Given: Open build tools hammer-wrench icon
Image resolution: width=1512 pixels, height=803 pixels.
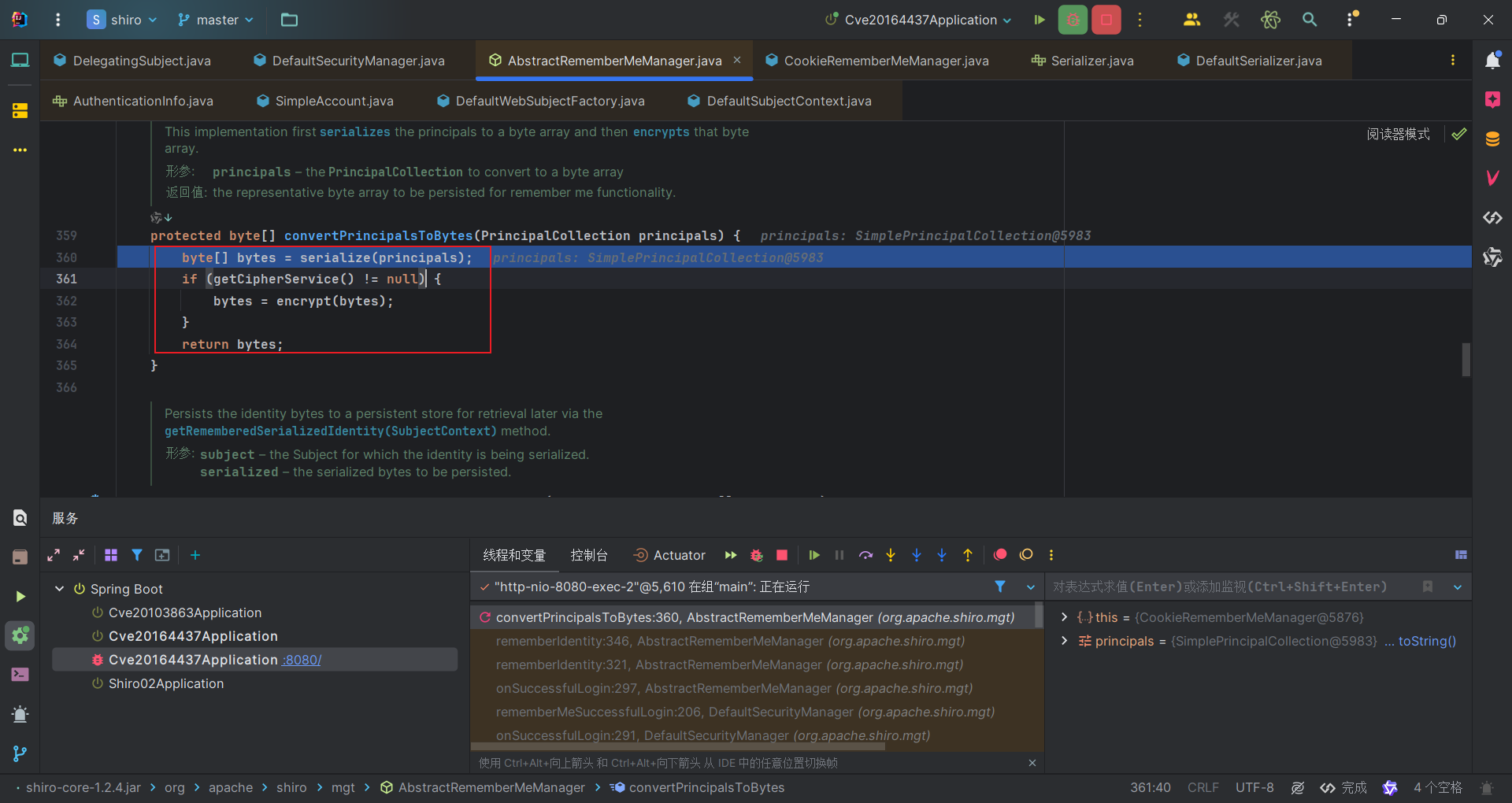Looking at the screenshot, I should 1231,20.
